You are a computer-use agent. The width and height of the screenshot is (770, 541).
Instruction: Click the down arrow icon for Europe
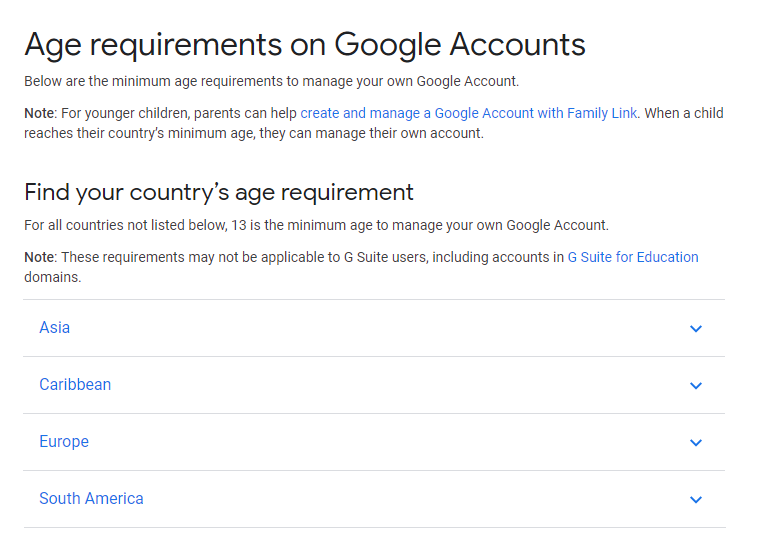696,443
